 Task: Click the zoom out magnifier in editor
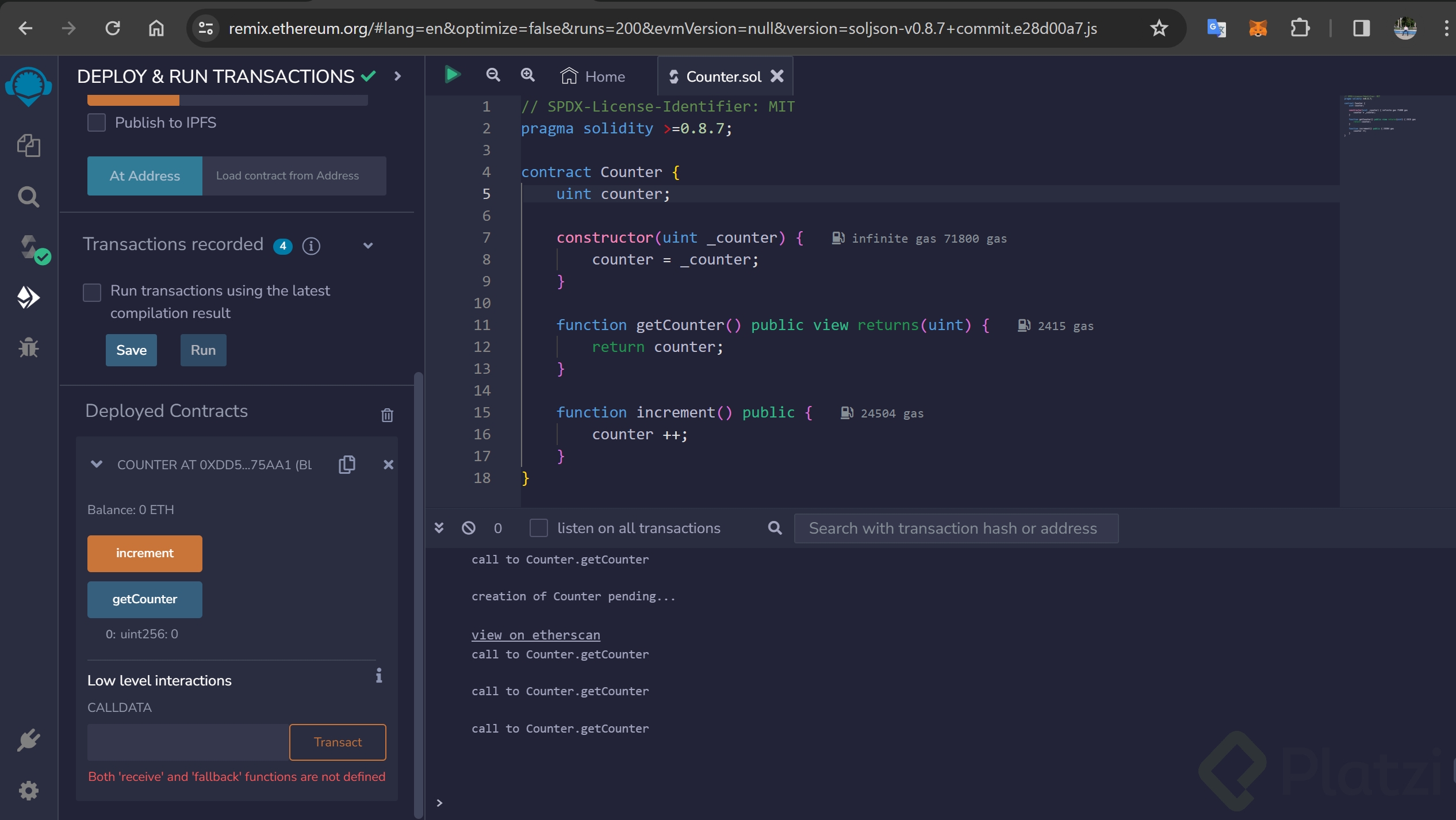(493, 75)
